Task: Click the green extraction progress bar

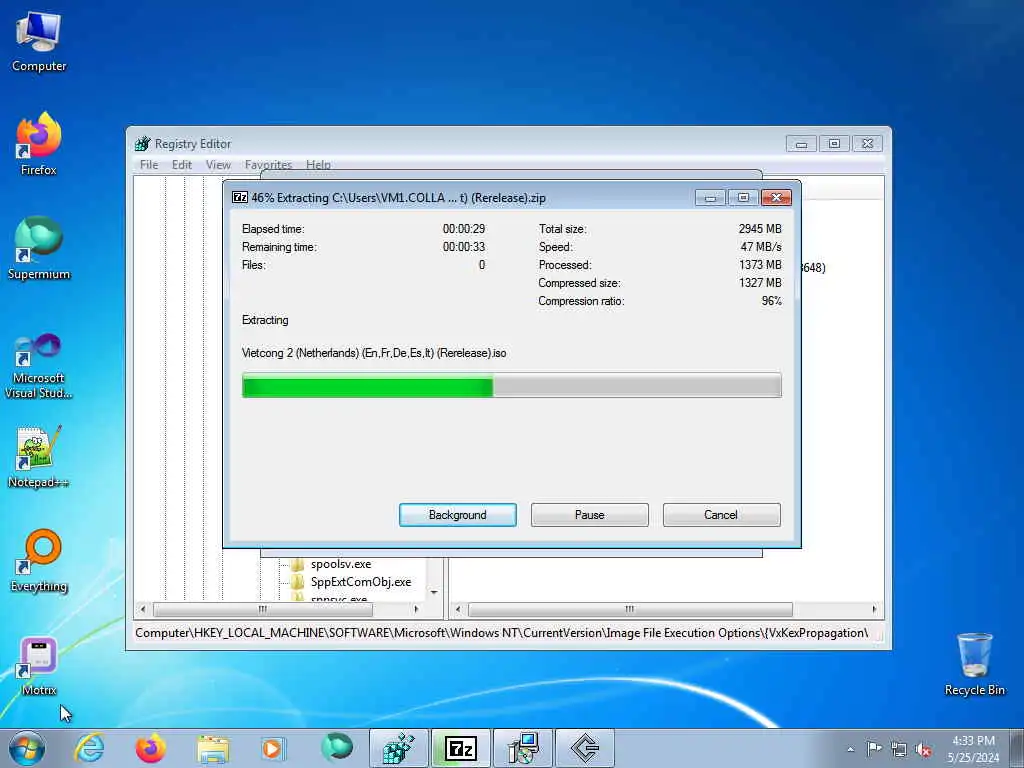Action: click(511, 385)
